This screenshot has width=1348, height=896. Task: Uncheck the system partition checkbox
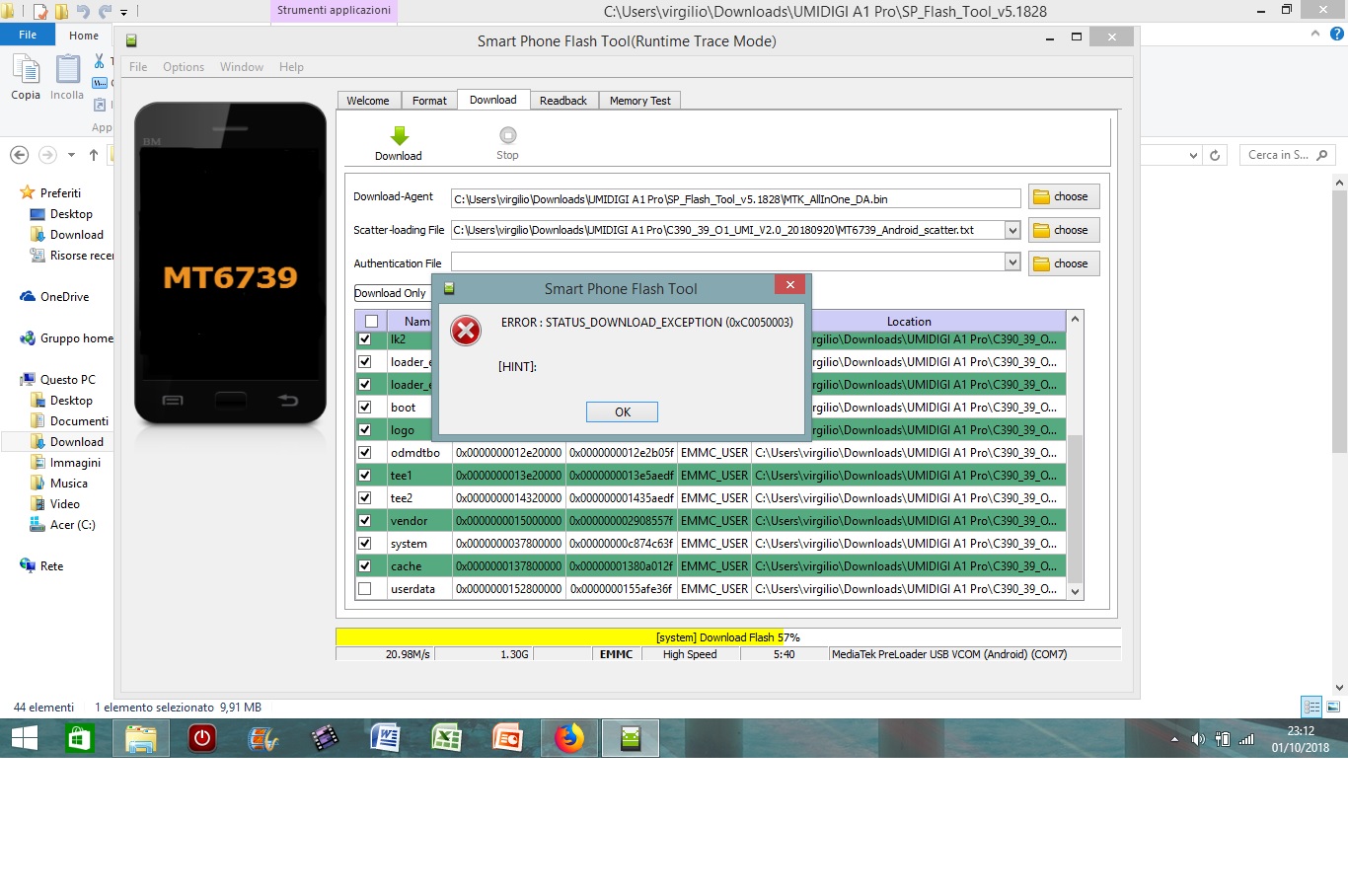coord(365,543)
